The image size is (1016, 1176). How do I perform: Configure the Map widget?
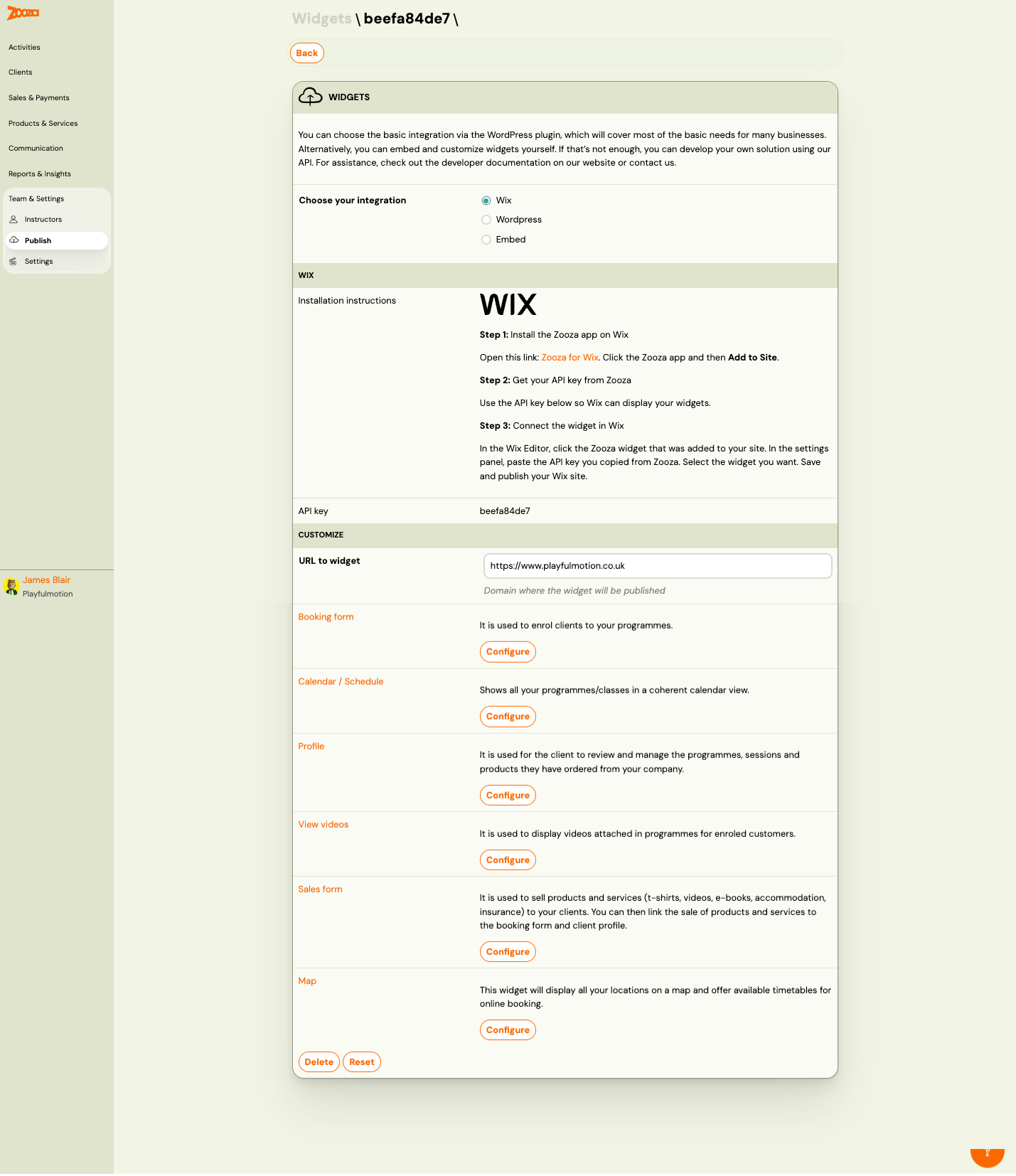point(508,1030)
